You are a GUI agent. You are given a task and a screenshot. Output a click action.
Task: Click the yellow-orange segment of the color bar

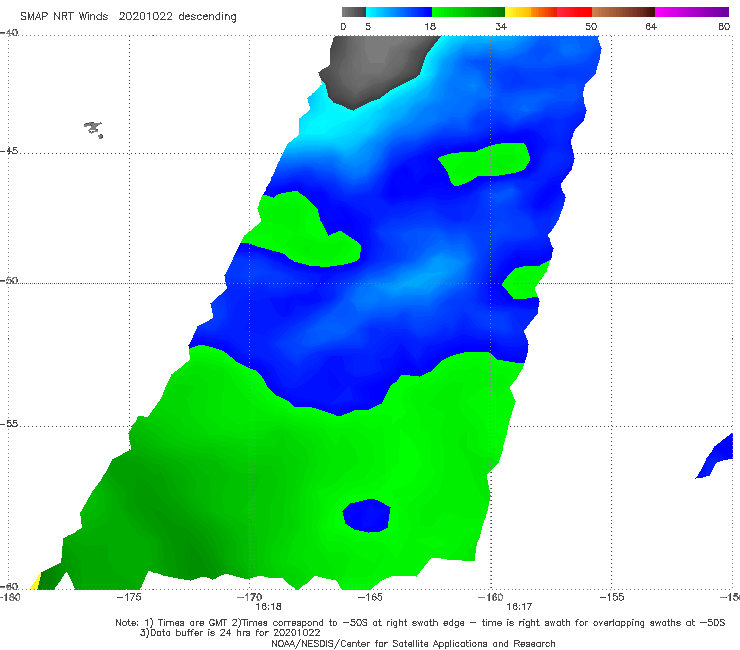point(531,12)
